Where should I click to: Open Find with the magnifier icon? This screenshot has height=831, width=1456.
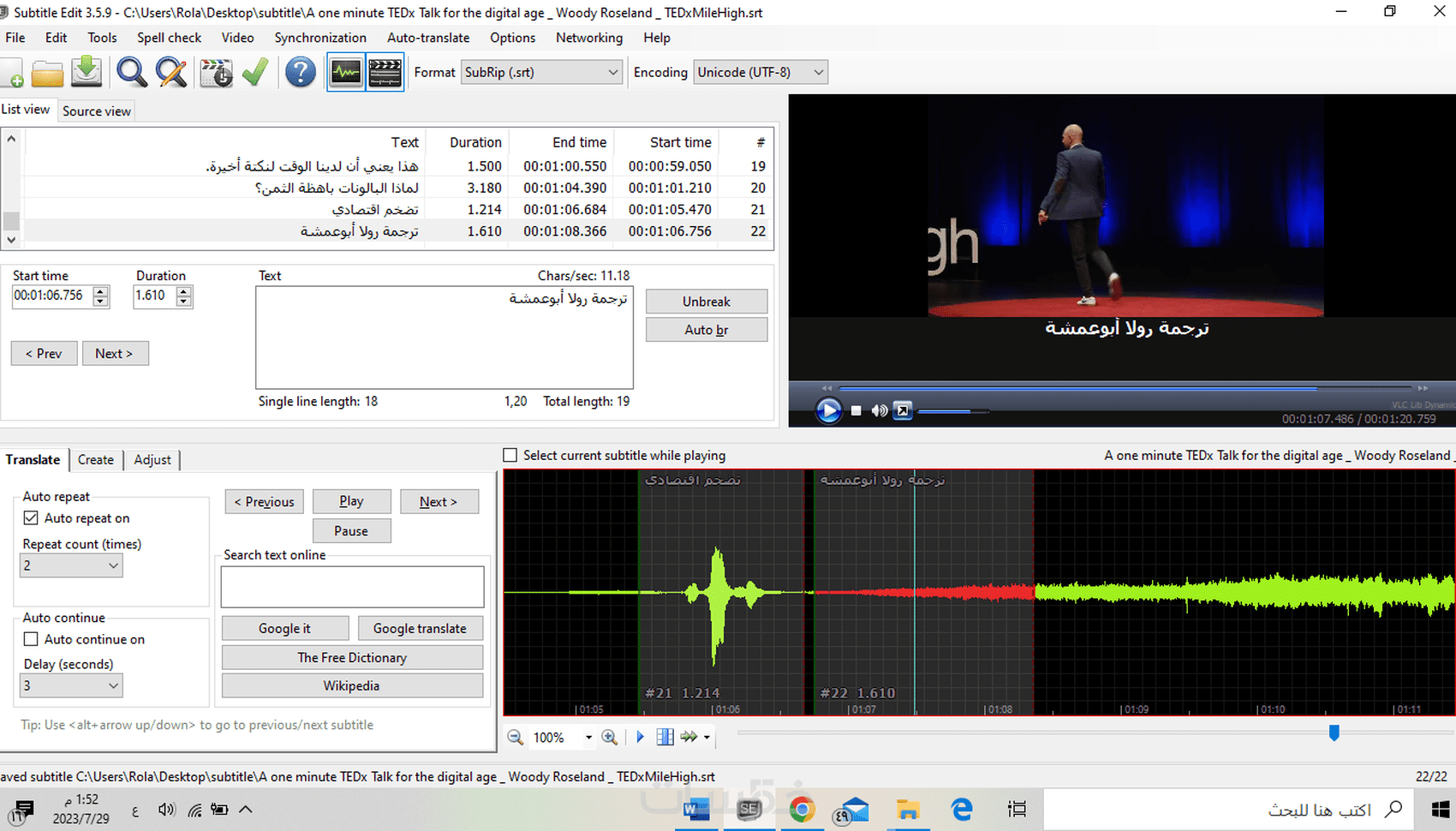coord(132,73)
